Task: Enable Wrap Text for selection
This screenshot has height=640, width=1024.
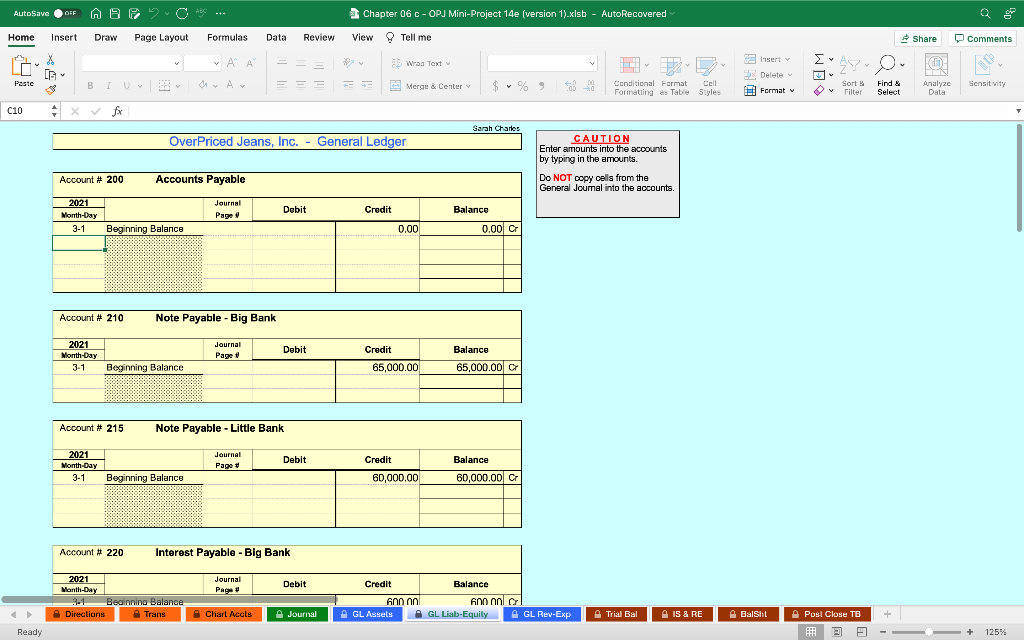Action: (x=418, y=61)
